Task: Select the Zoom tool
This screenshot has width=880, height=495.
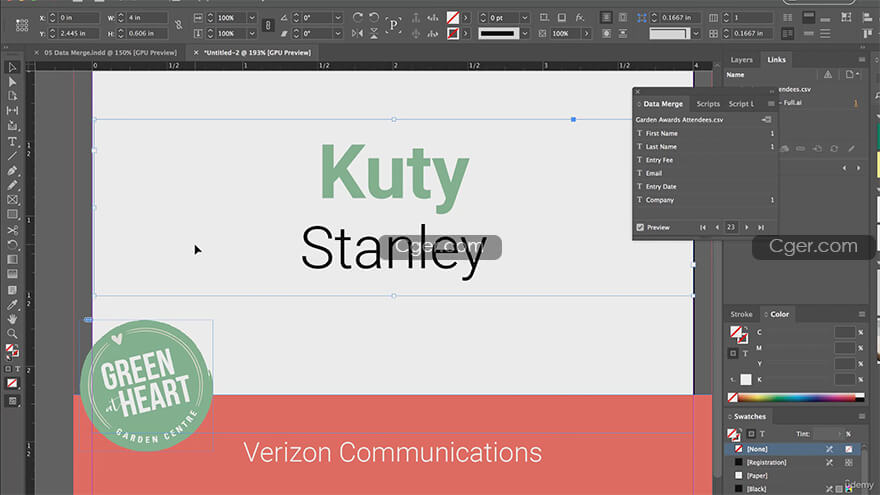Action: coord(12,333)
